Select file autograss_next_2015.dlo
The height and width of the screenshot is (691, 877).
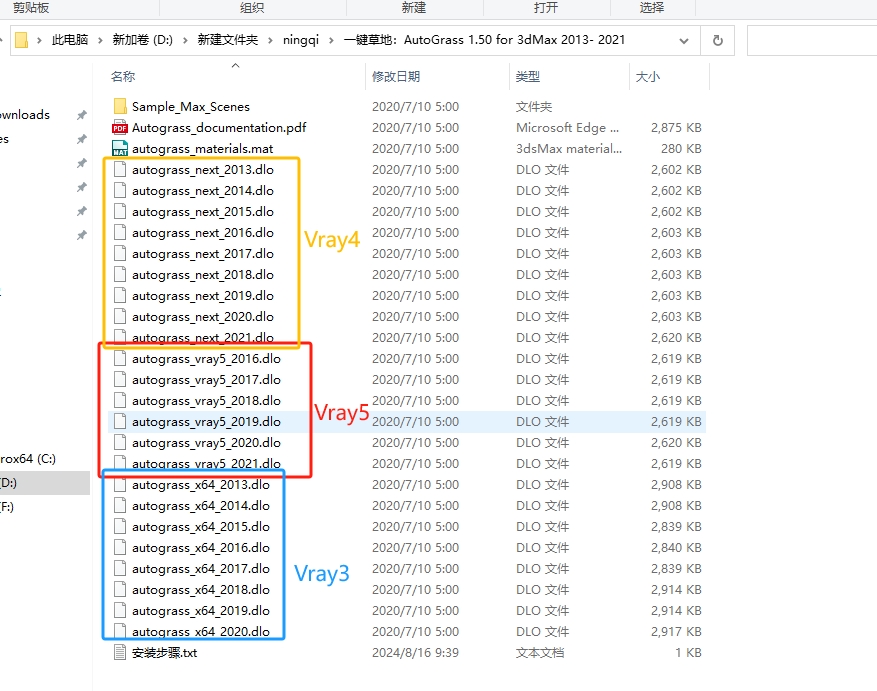coord(202,211)
